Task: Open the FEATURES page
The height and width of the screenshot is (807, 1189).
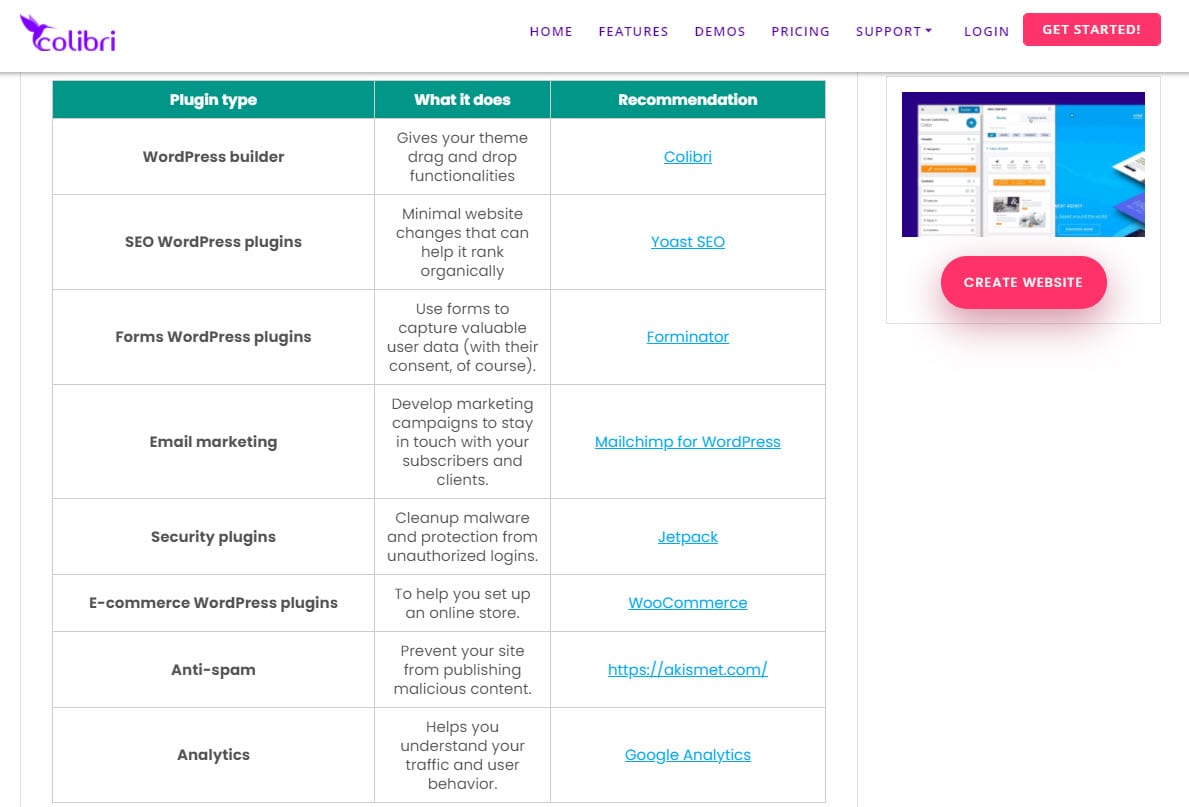Action: pos(633,31)
